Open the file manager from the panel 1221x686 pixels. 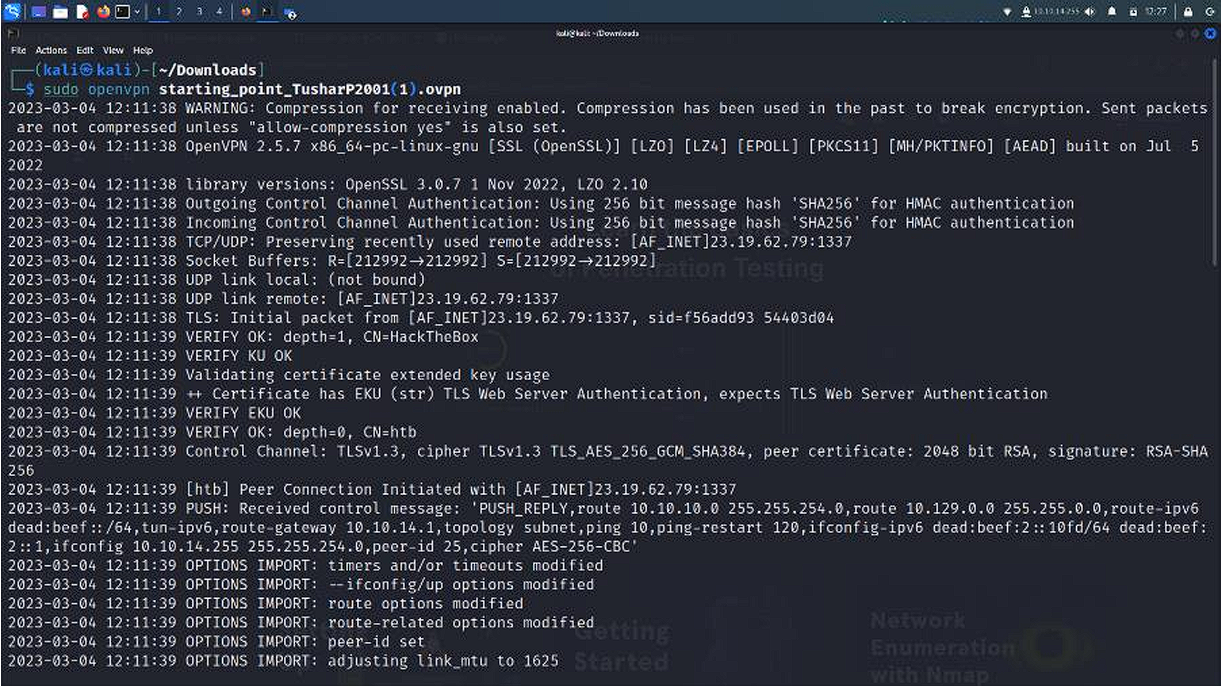click(60, 12)
